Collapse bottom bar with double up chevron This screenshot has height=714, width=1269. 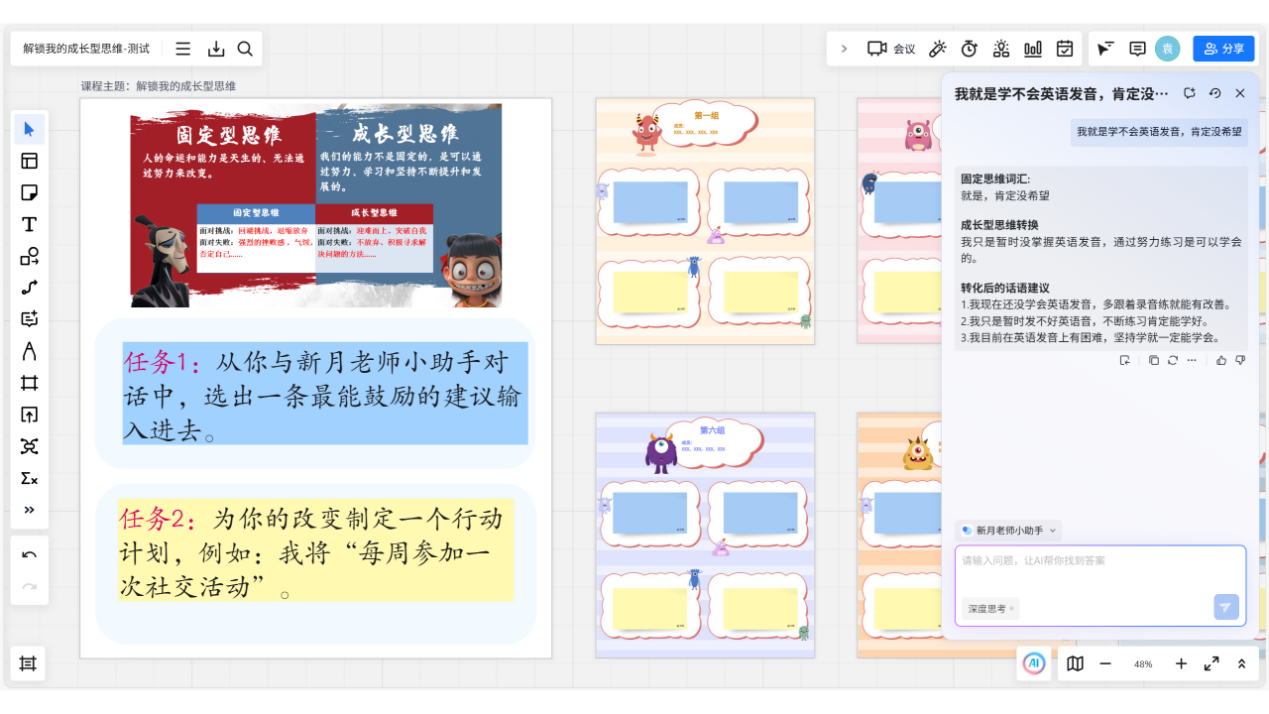(1242, 663)
